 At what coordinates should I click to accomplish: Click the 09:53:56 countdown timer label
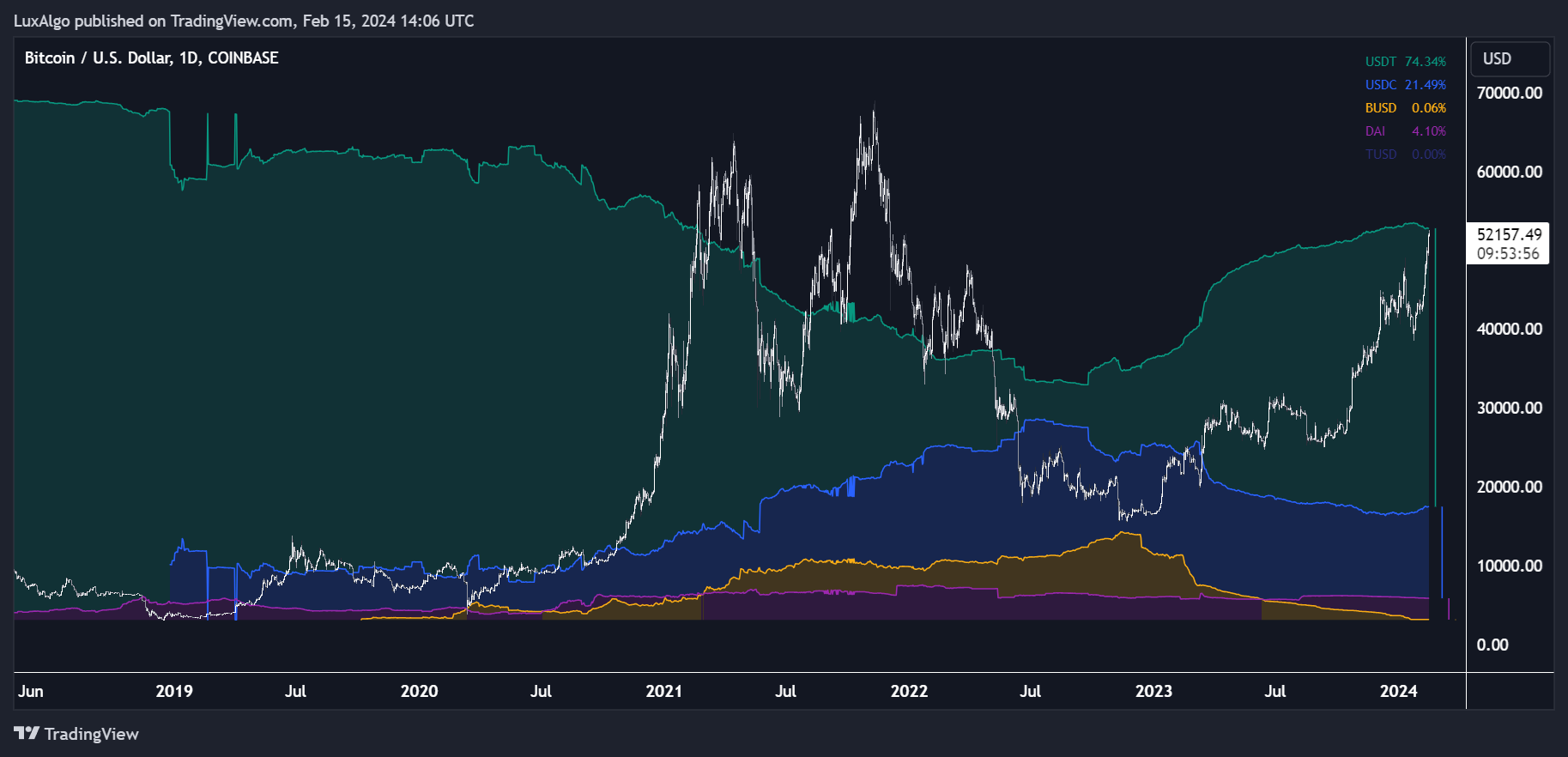(1508, 253)
